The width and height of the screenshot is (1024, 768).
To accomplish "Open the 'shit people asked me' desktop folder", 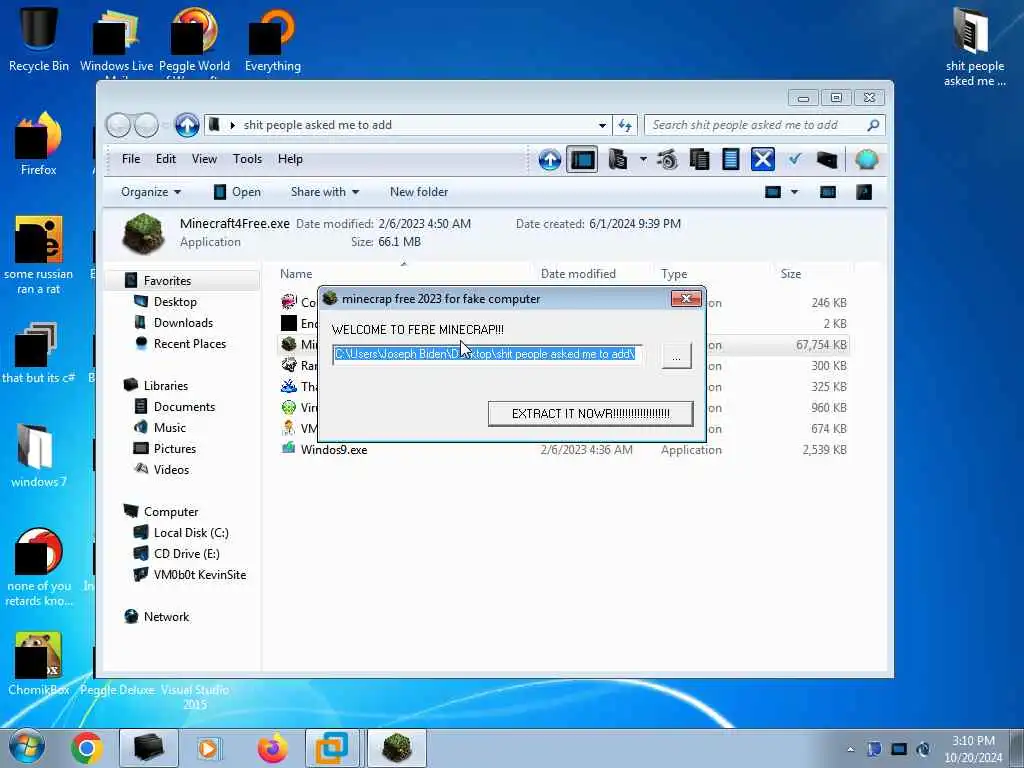I will [x=974, y=46].
